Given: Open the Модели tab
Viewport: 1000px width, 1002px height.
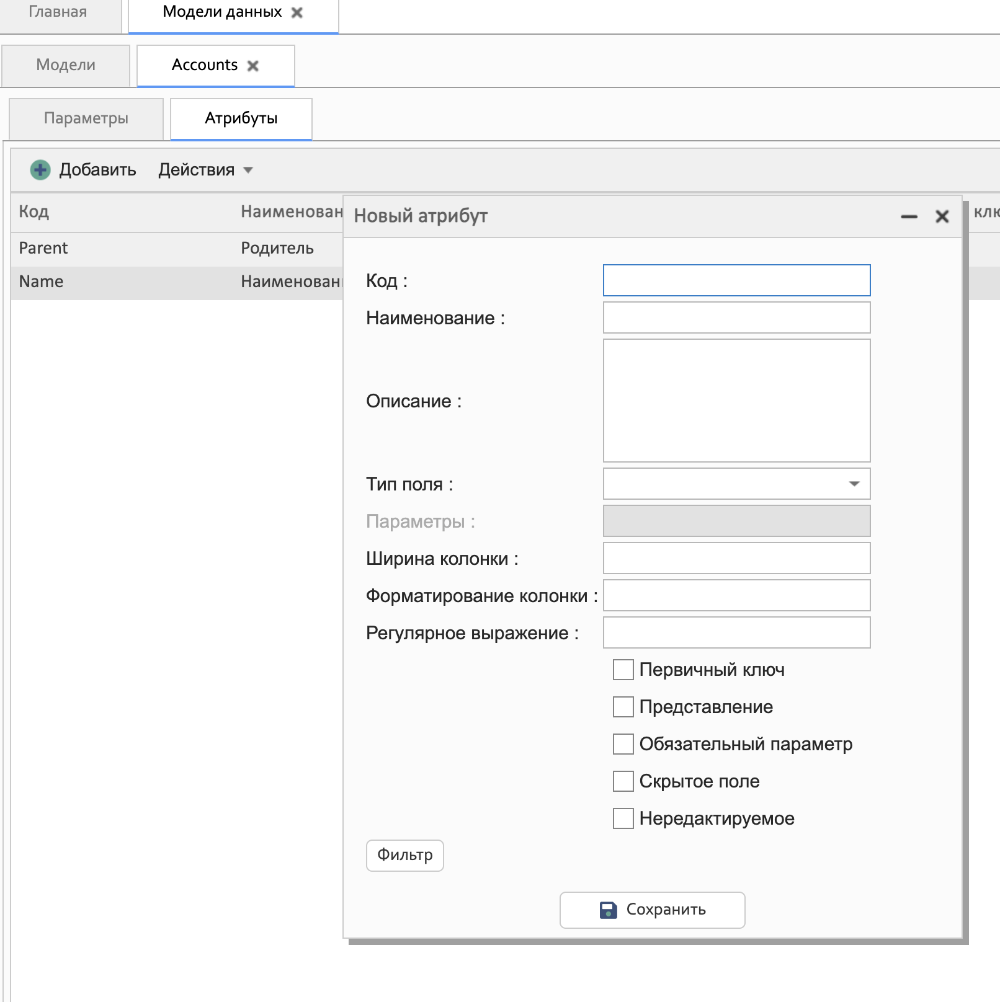Looking at the screenshot, I should [66, 65].
